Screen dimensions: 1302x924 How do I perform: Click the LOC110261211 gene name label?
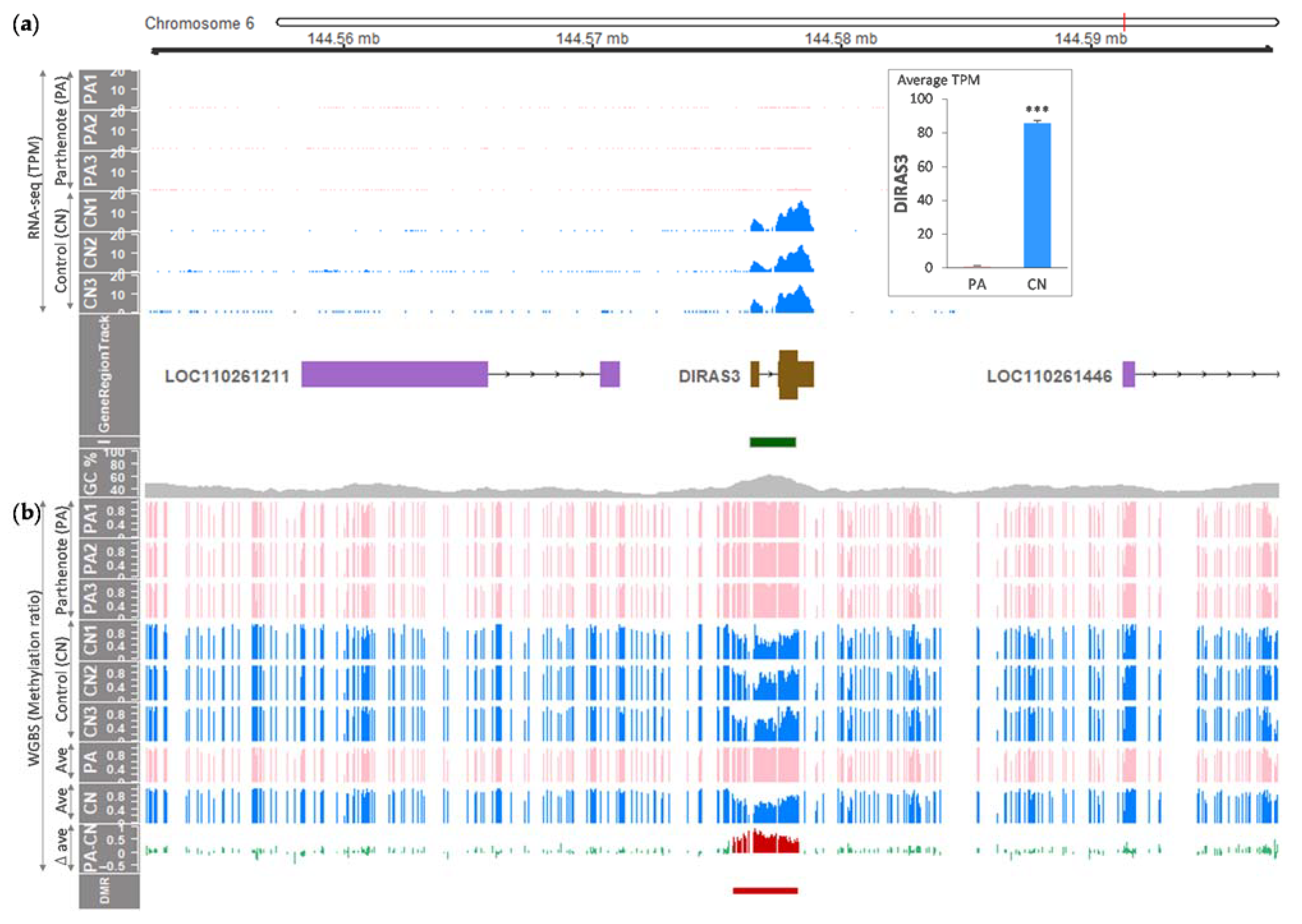click(x=227, y=376)
